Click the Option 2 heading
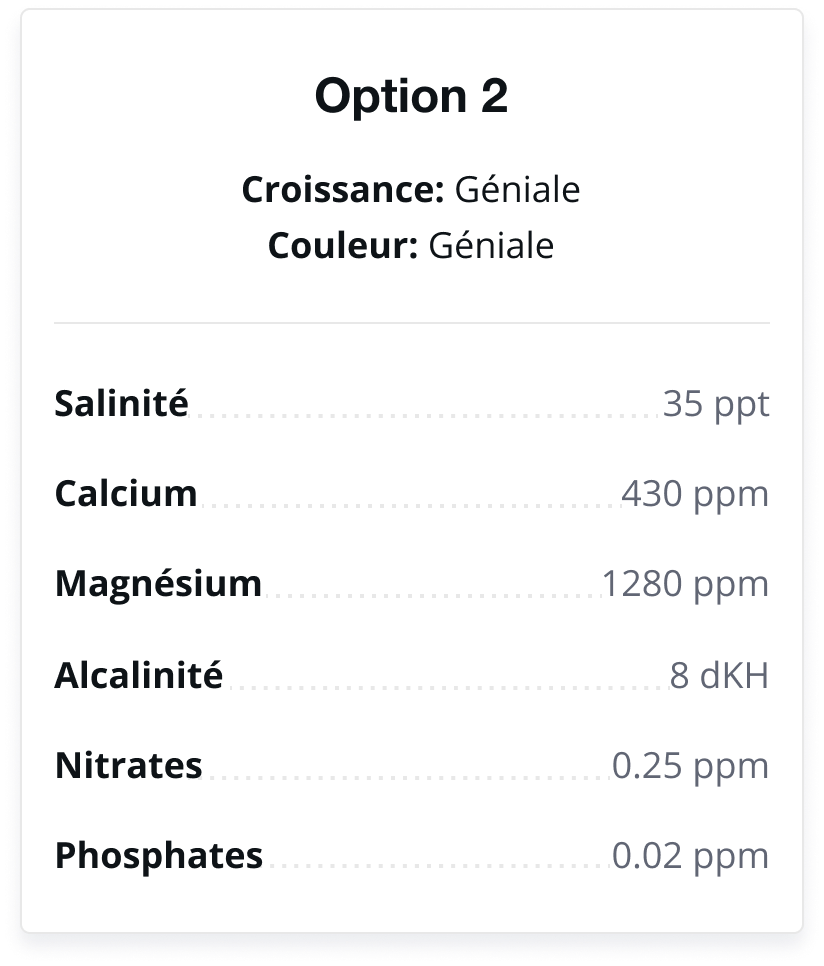The width and height of the screenshot is (824, 966). point(411,97)
